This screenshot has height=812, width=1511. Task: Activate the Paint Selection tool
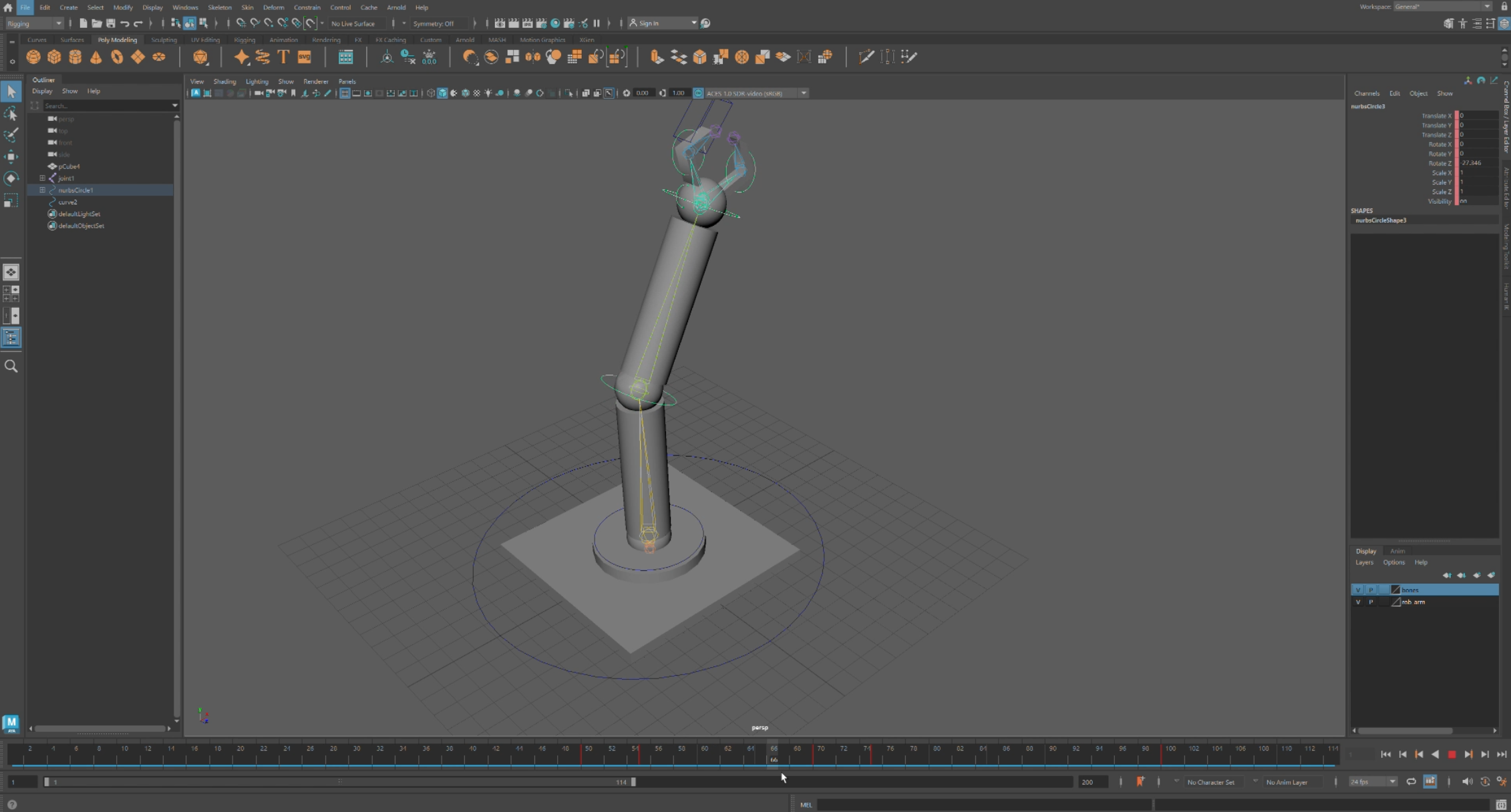11,135
